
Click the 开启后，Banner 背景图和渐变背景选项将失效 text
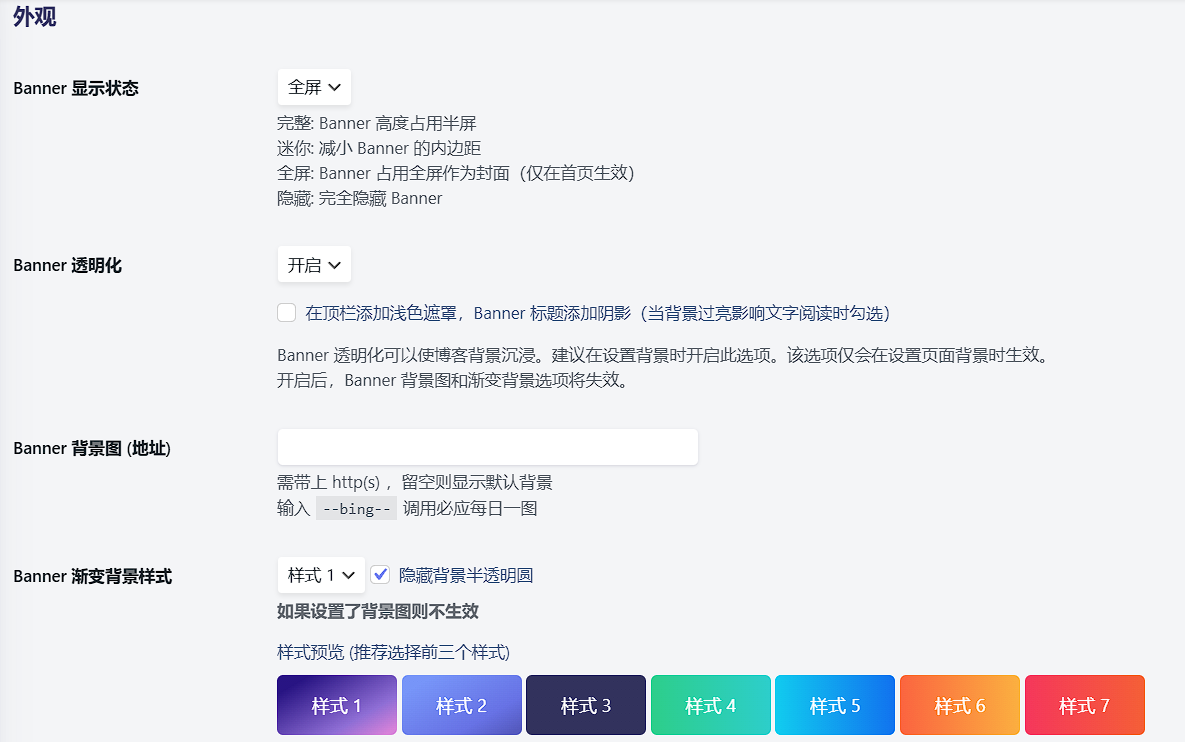click(x=453, y=380)
